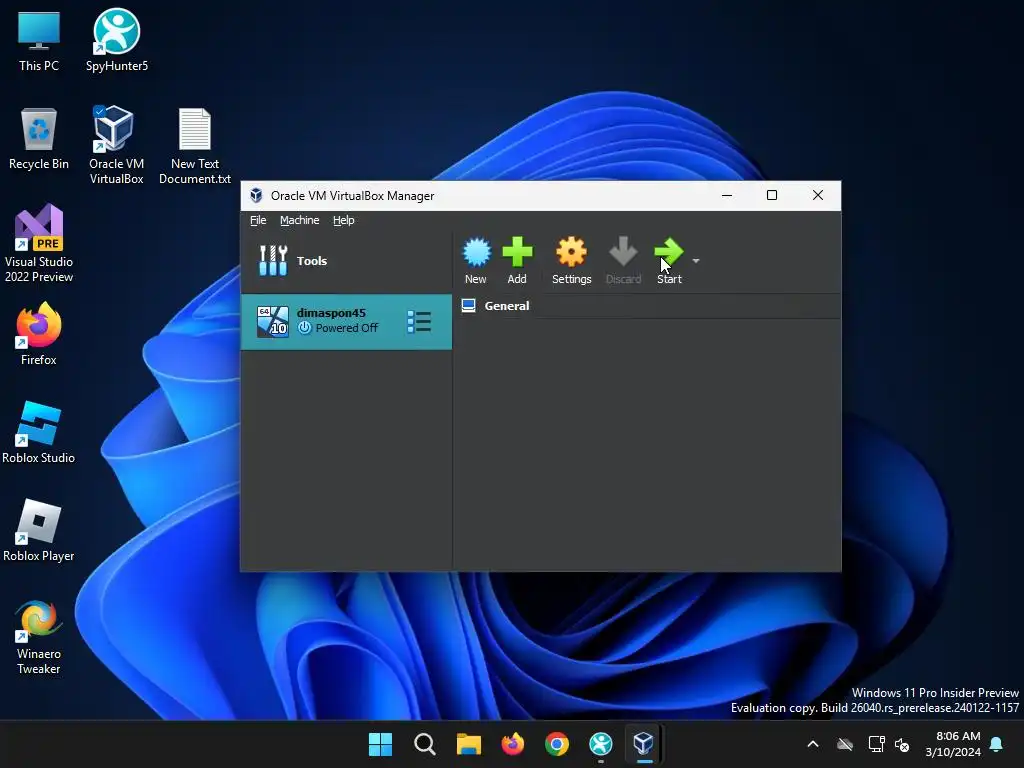Click the network status tray icon
This screenshot has height=768, width=1024.
[876, 744]
